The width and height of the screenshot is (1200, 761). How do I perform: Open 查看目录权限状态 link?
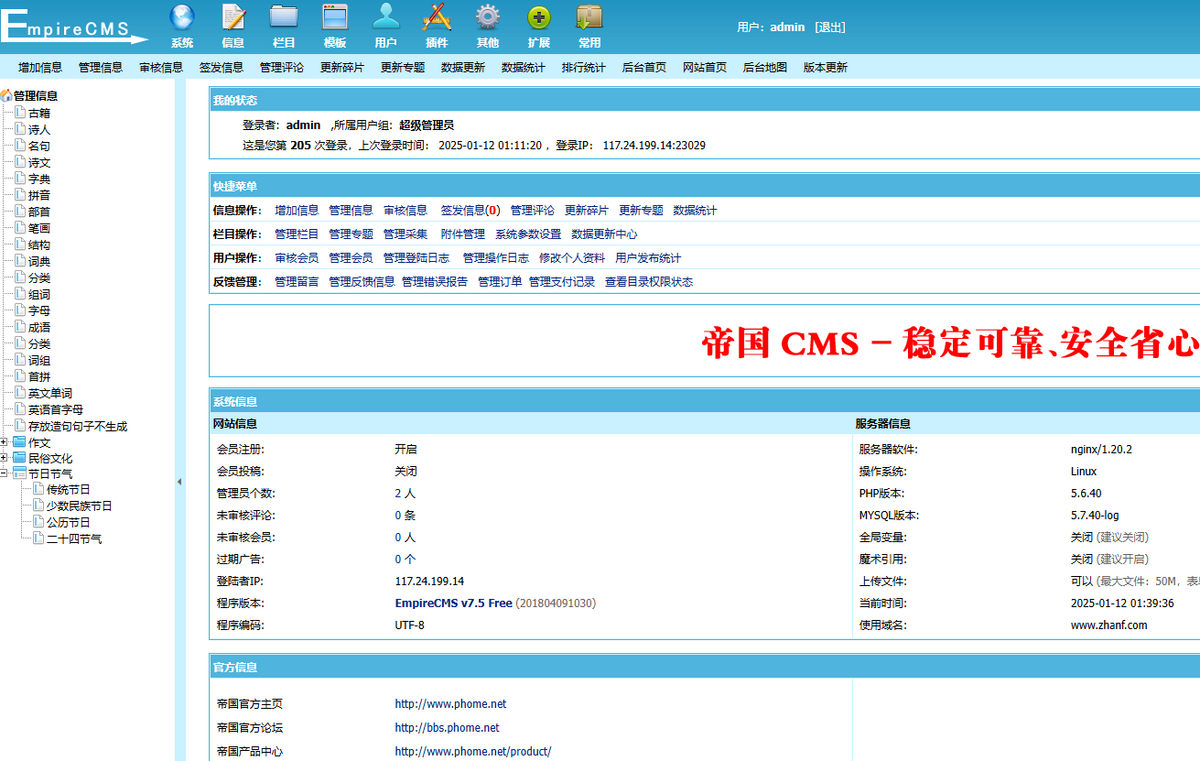pos(649,282)
